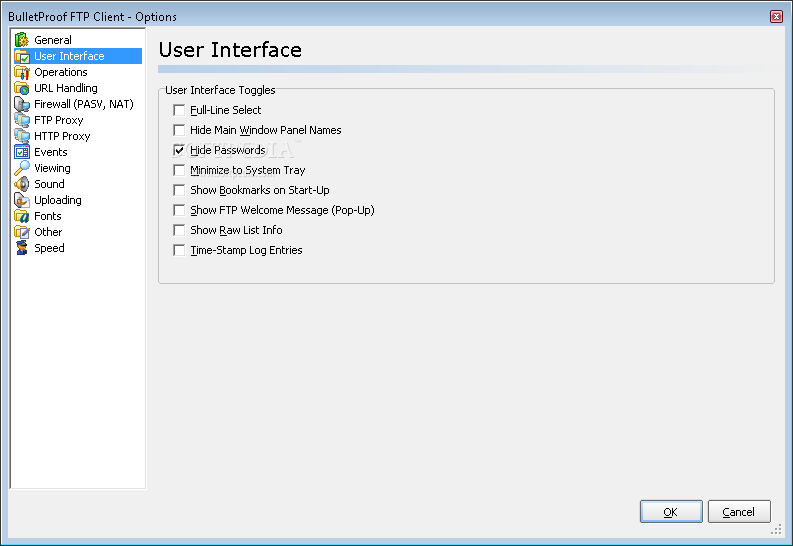
Task: Click the Speed category icon
Action: [x=21, y=248]
